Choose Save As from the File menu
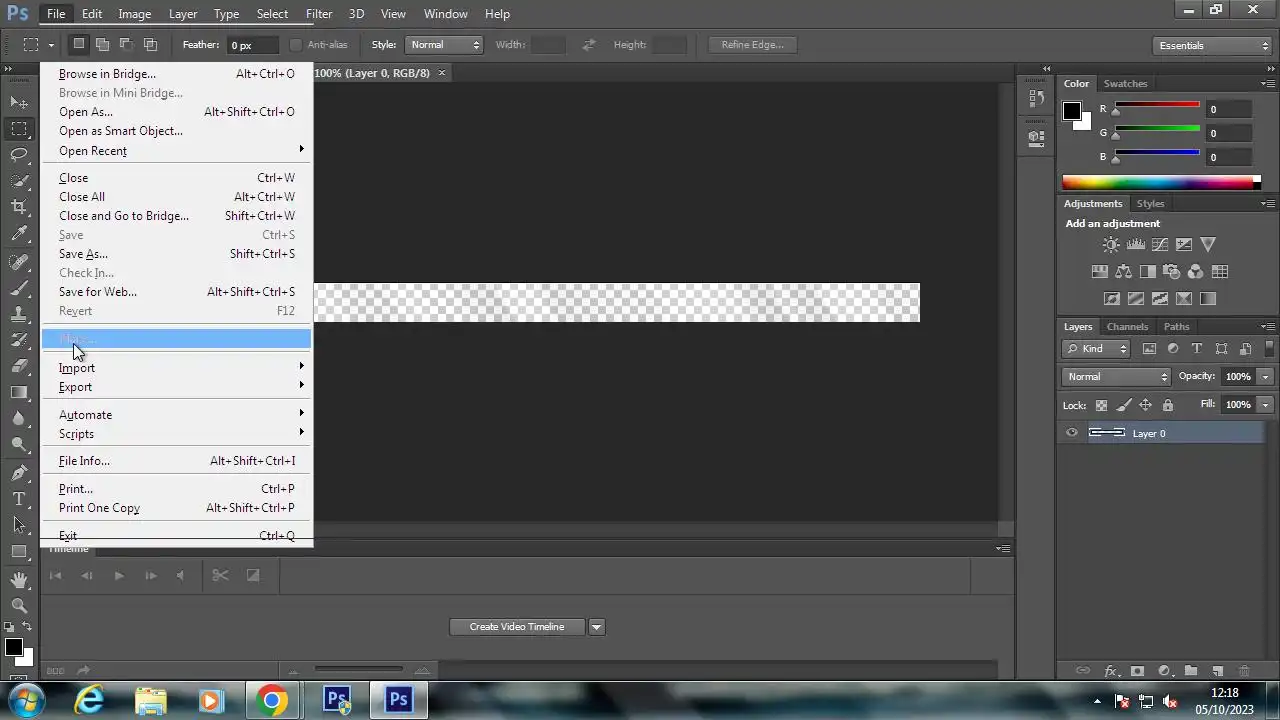 tap(177, 254)
